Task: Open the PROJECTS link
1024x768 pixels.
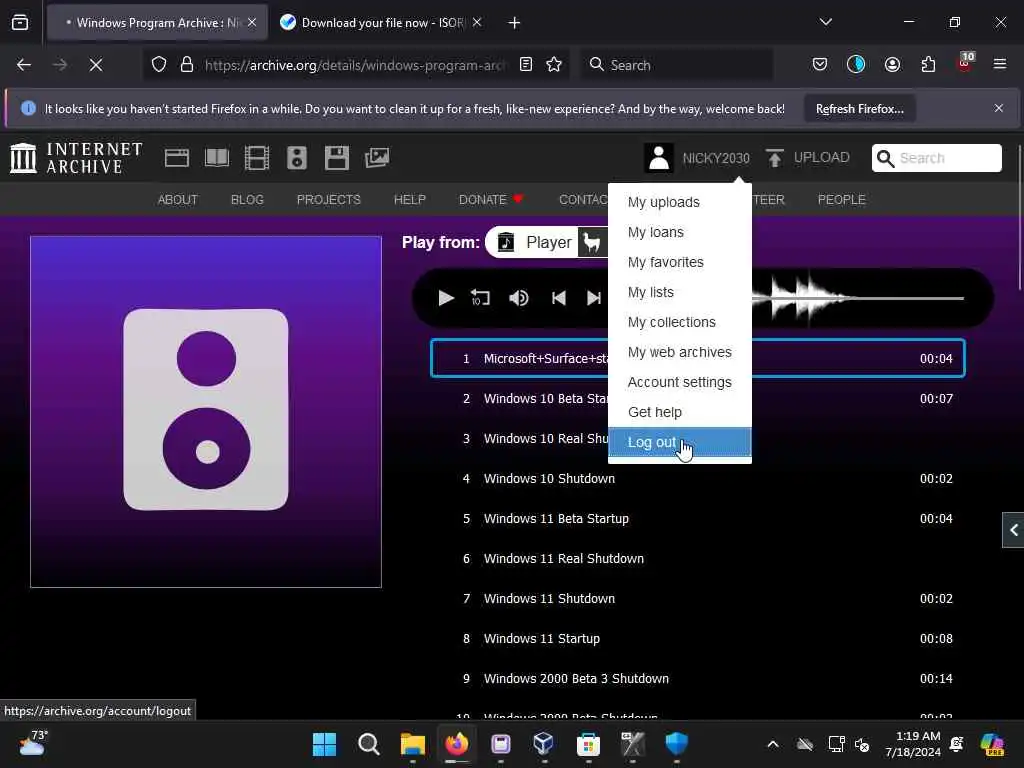Action: (x=328, y=200)
